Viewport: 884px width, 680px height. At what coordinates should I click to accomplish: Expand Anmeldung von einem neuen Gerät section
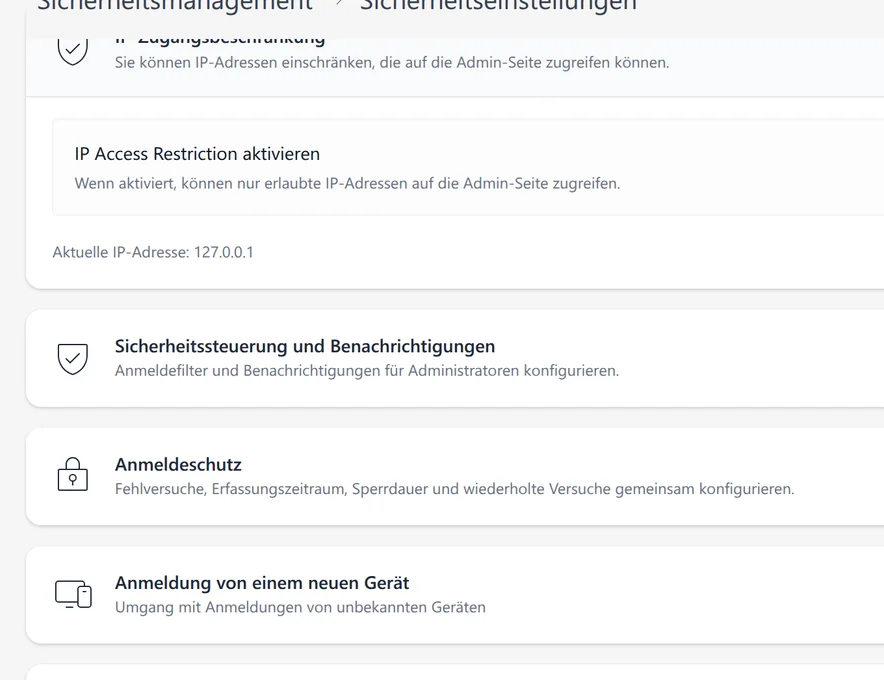pyautogui.click(x=454, y=595)
